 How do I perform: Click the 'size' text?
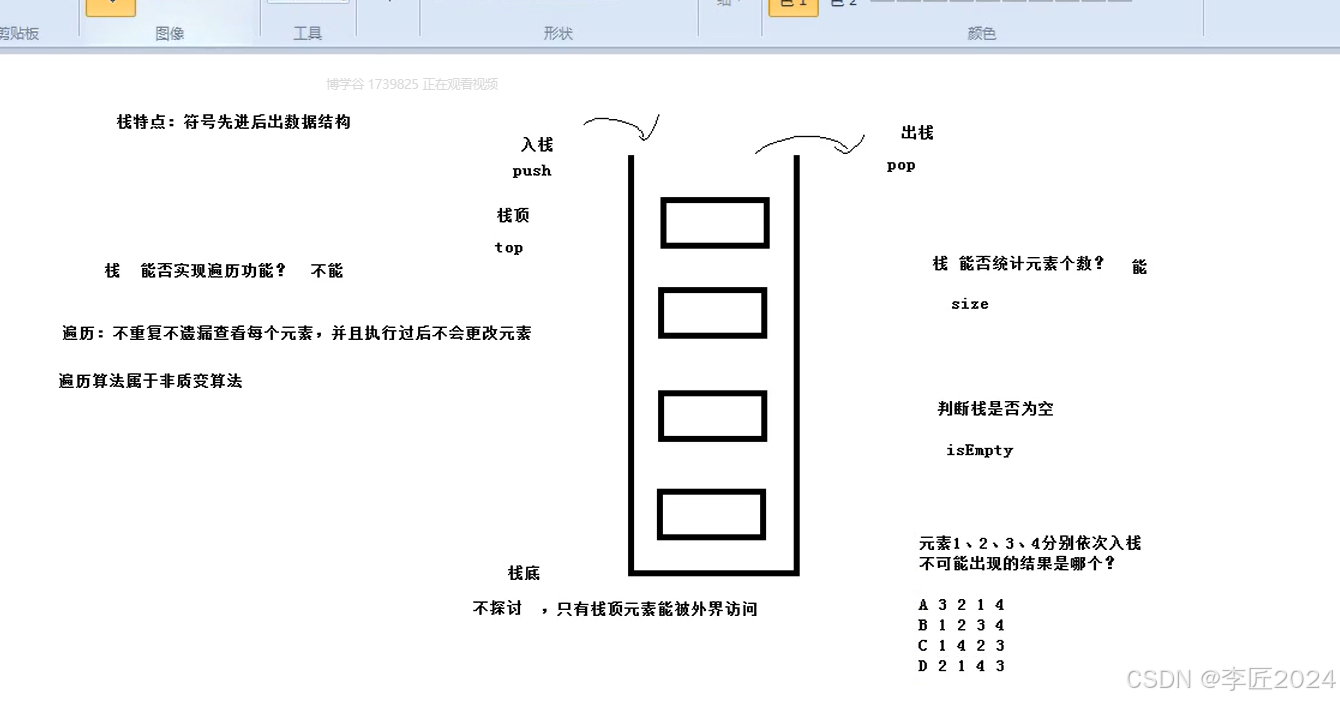970,304
